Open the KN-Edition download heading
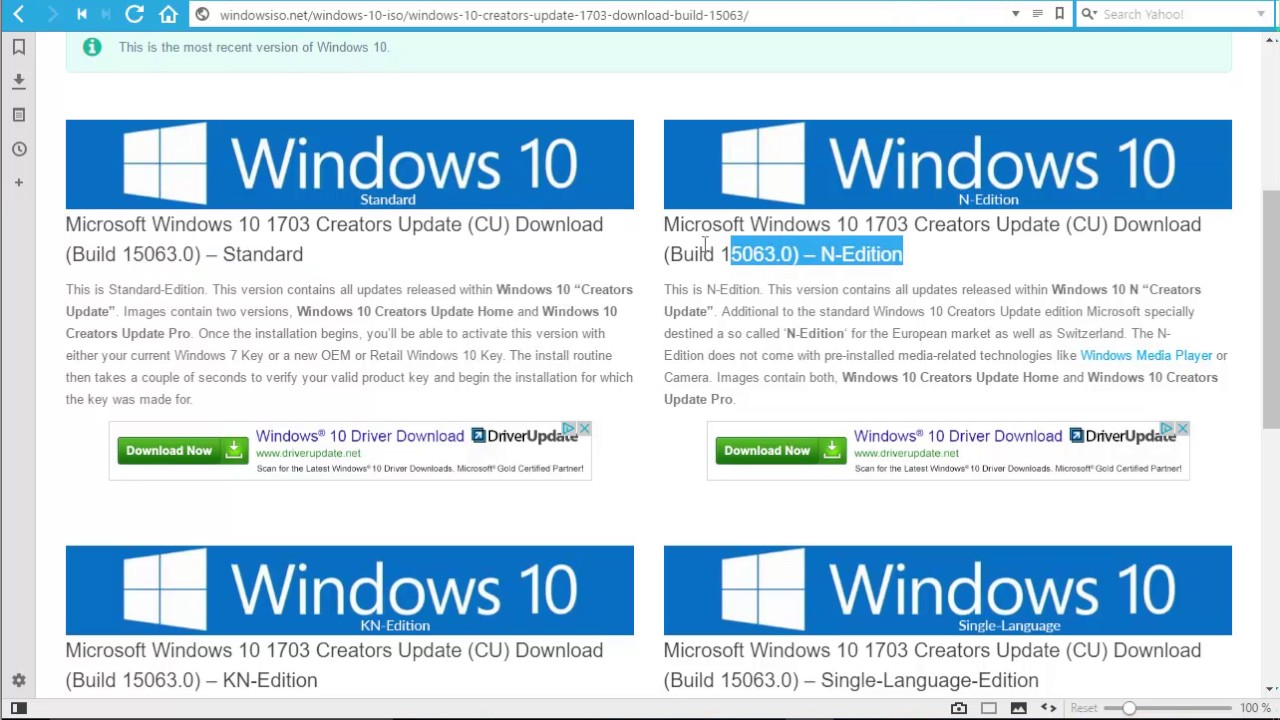The width and height of the screenshot is (1280, 720). [x=334, y=665]
